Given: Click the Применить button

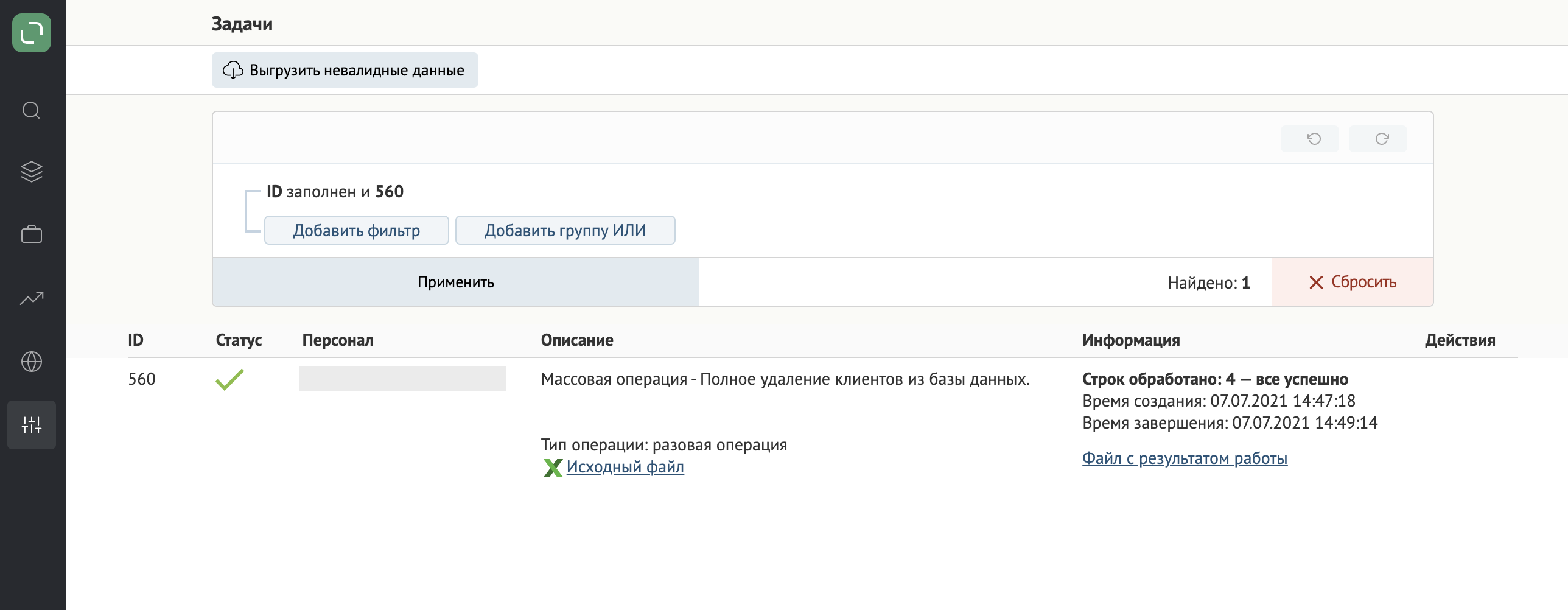Looking at the screenshot, I should pyautogui.click(x=455, y=282).
